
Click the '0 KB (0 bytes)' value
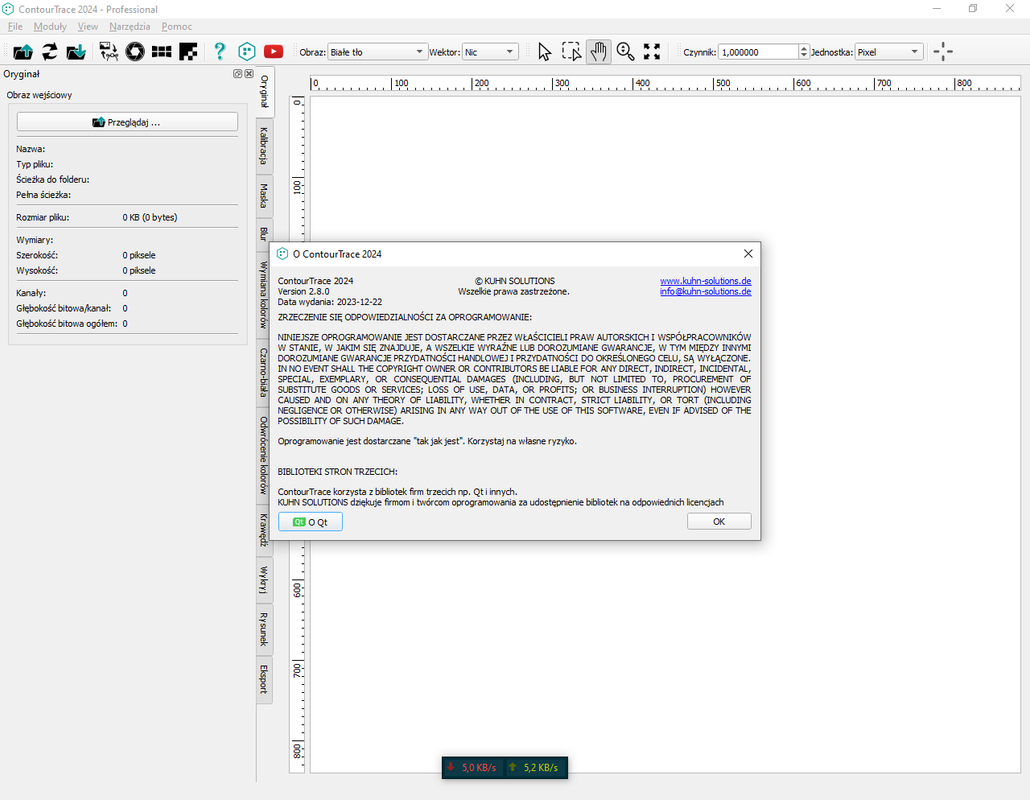click(x=150, y=217)
